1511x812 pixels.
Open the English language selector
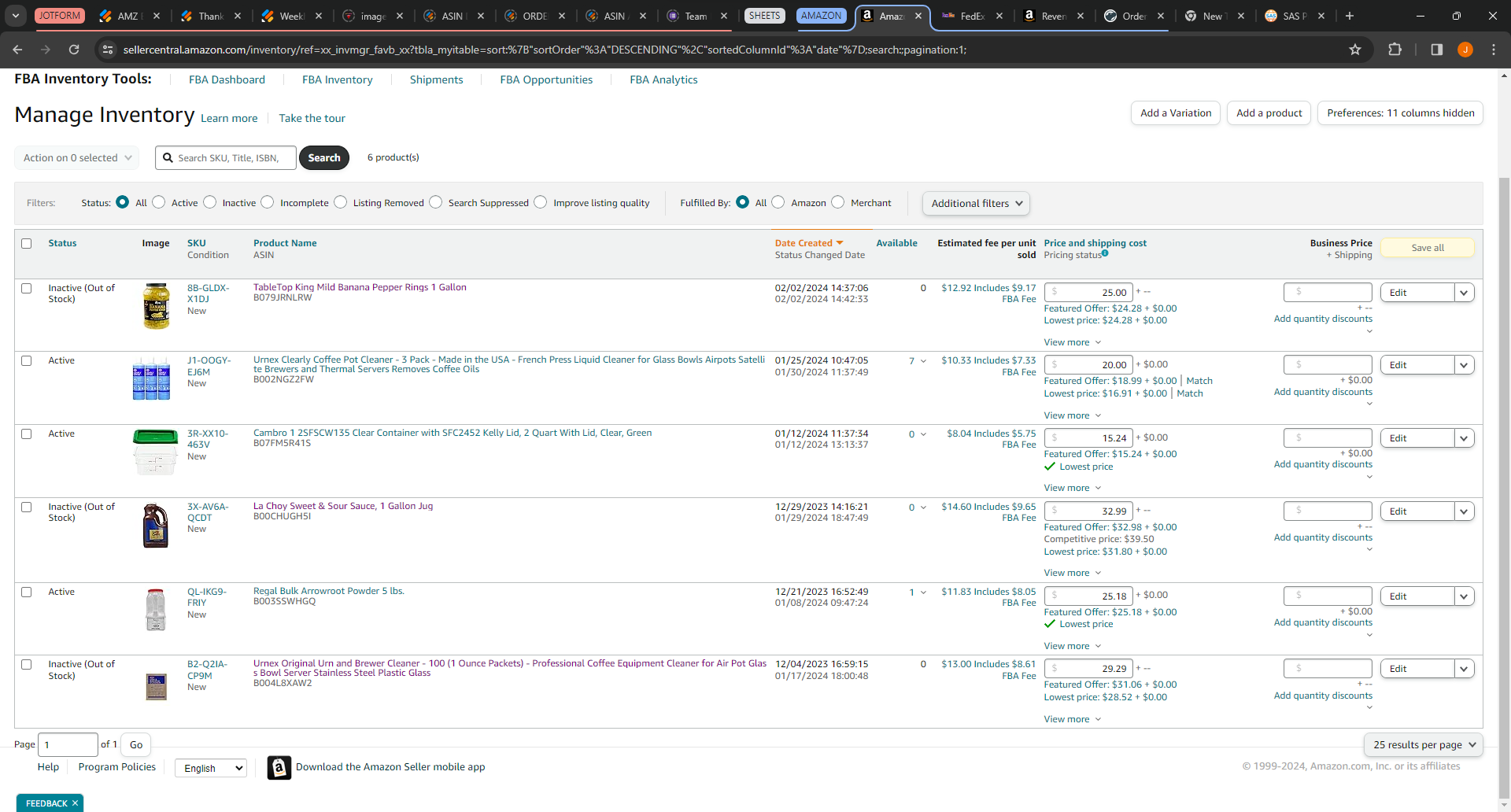tap(211, 768)
